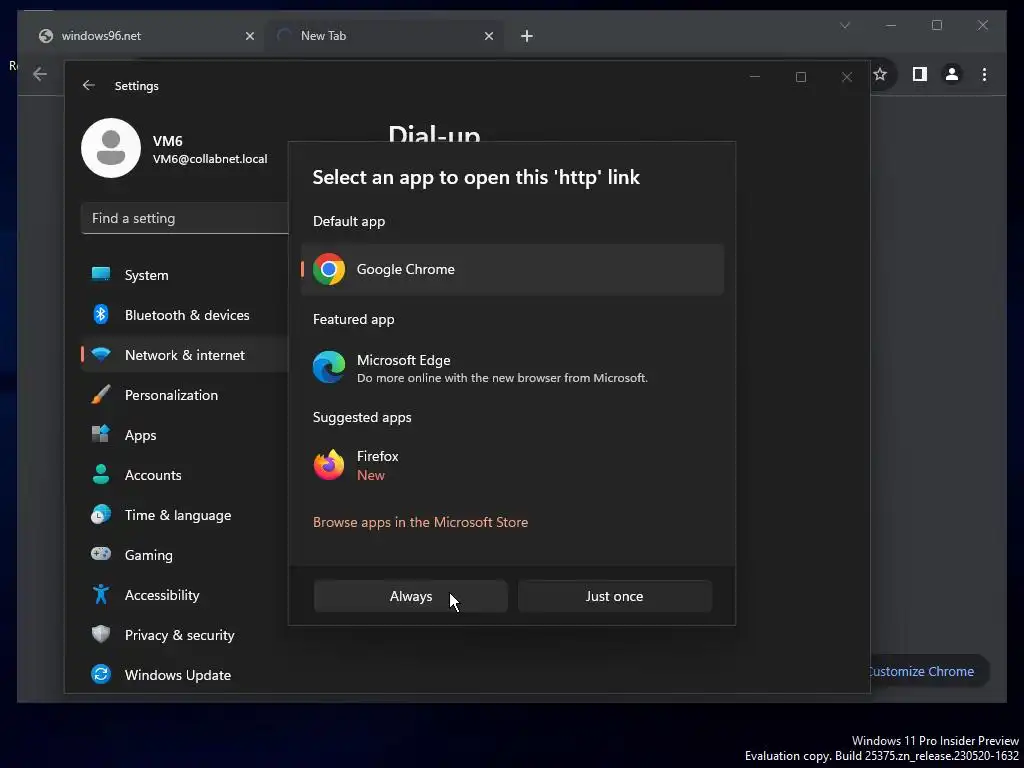Click the Network & internet Wi-Fi icon
The width and height of the screenshot is (1024, 768).
pos(101,355)
